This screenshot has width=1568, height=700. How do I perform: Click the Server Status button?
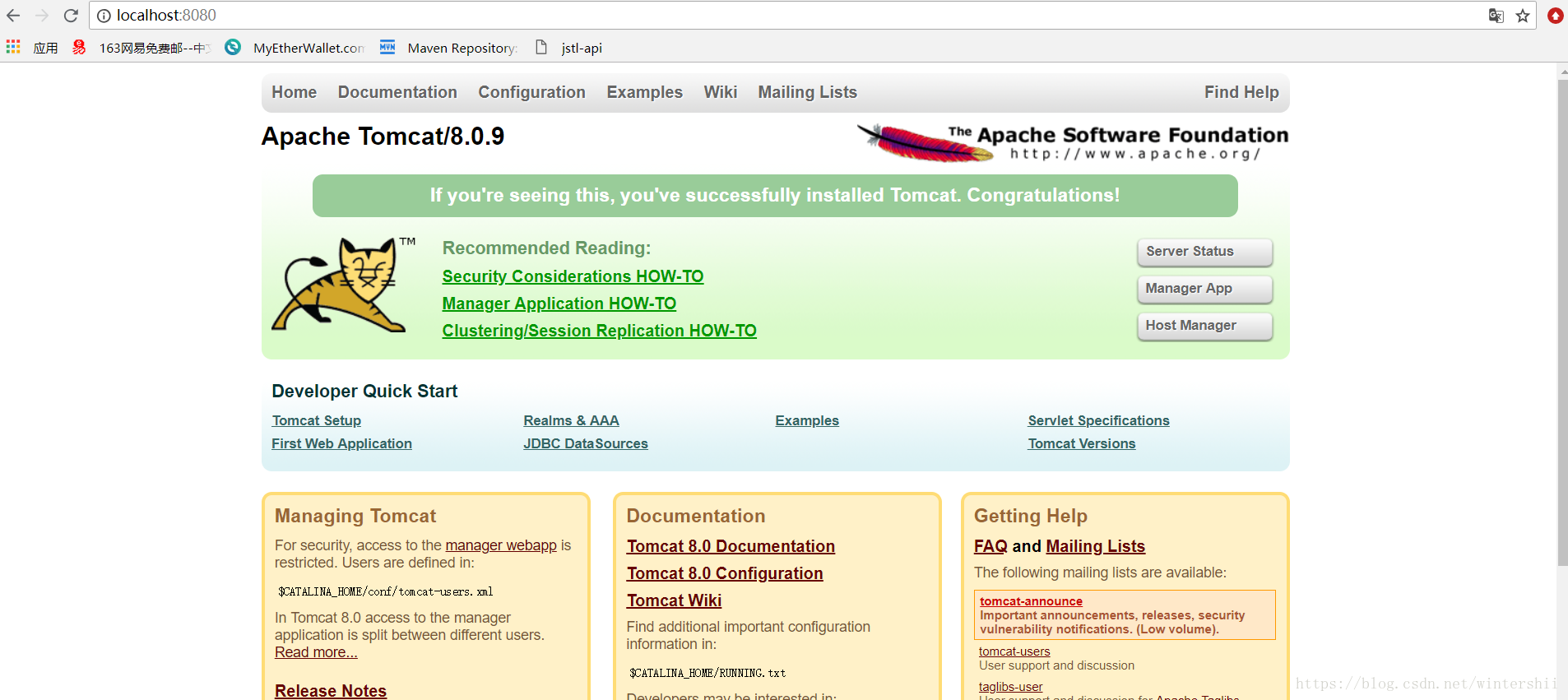click(x=1204, y=252)
